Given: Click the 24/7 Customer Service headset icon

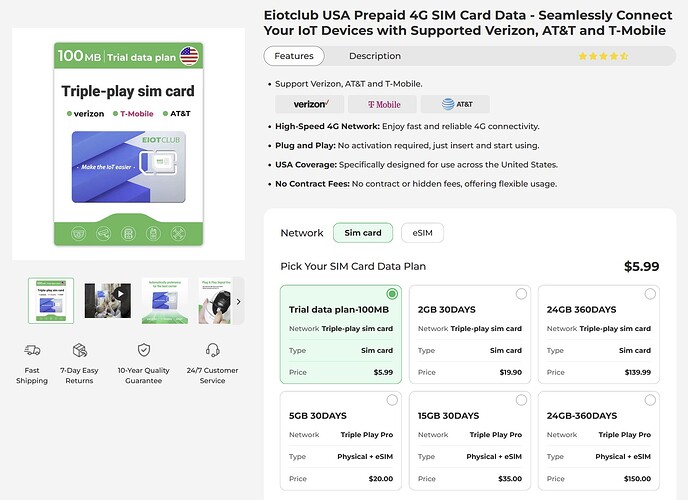Looking at the screenshot, I should pyautogui.click(x=212, y=350).
